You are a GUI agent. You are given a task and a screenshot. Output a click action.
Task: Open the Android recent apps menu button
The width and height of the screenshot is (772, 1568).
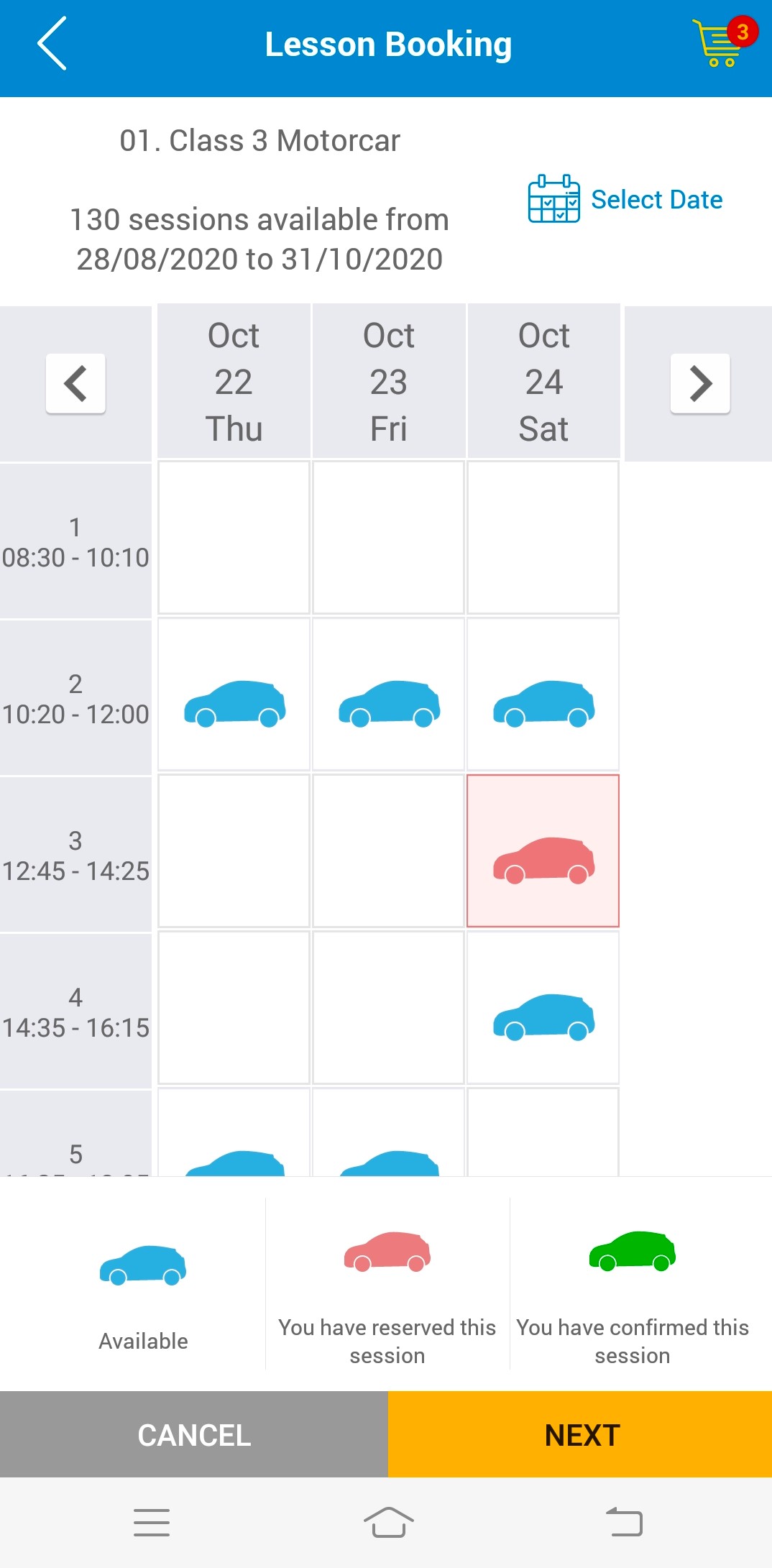[x=152, y=1522]
